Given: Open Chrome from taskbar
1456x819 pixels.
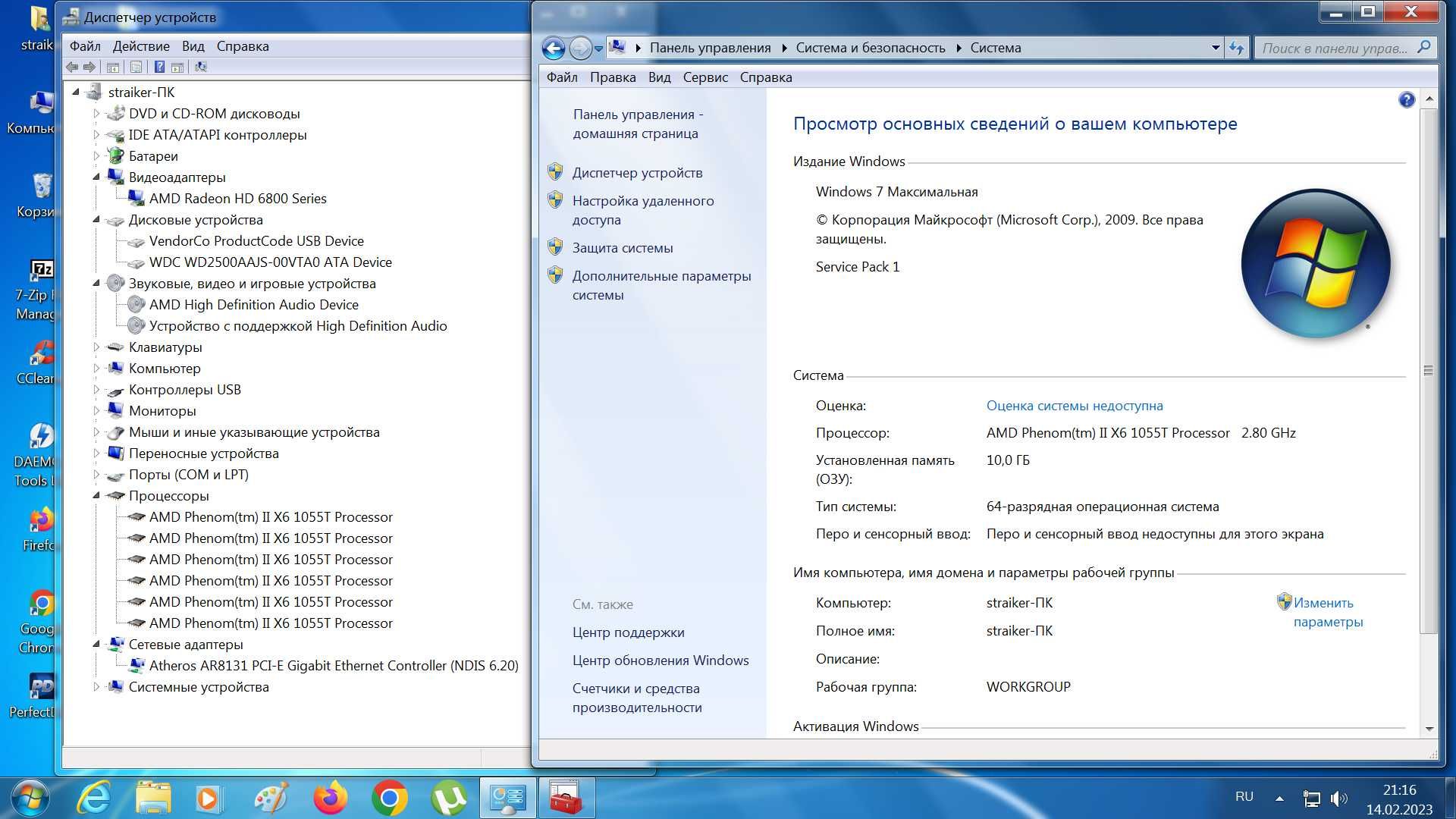Looking at the screenshot, I should 390,799.
